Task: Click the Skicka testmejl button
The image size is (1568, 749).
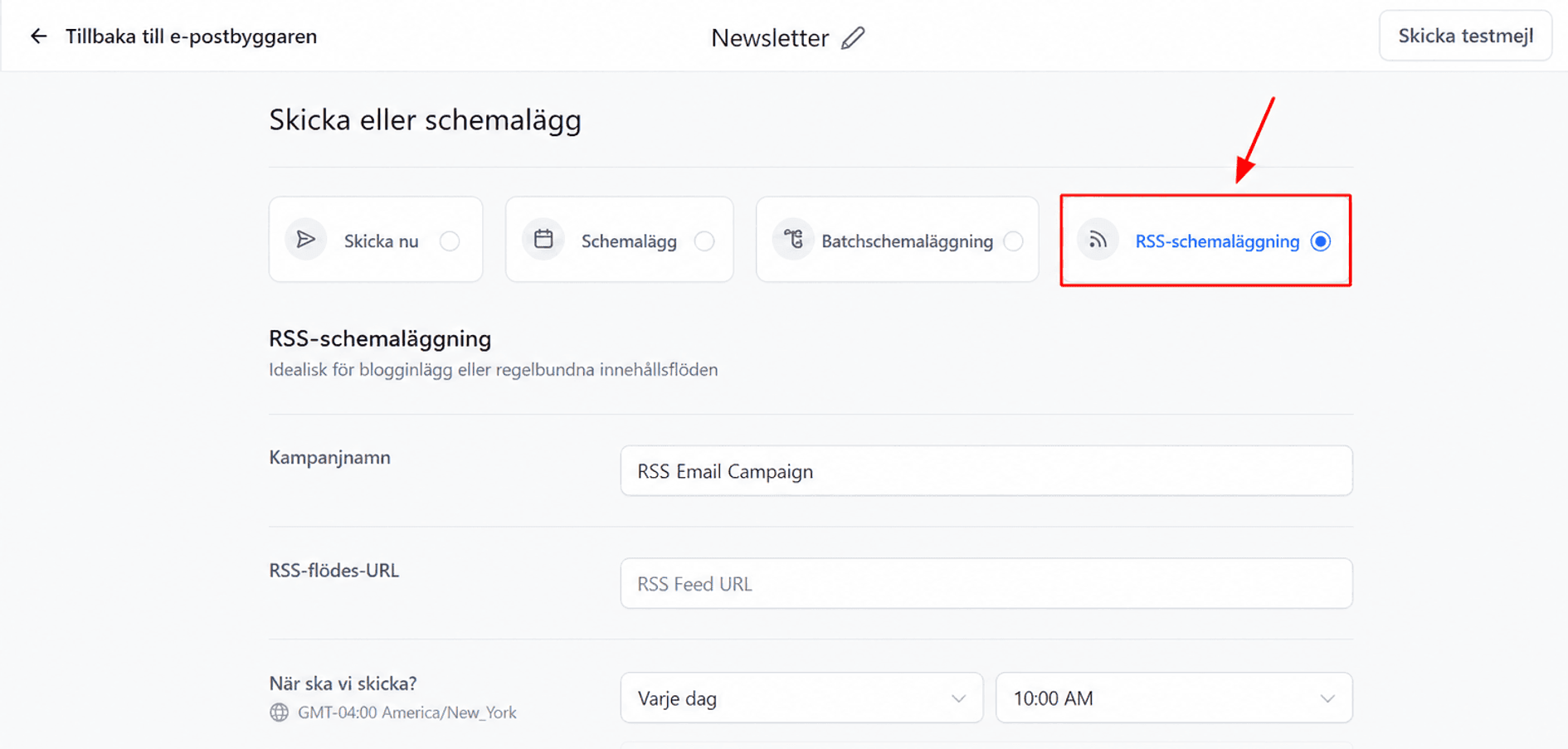Action: [1465, 36]
